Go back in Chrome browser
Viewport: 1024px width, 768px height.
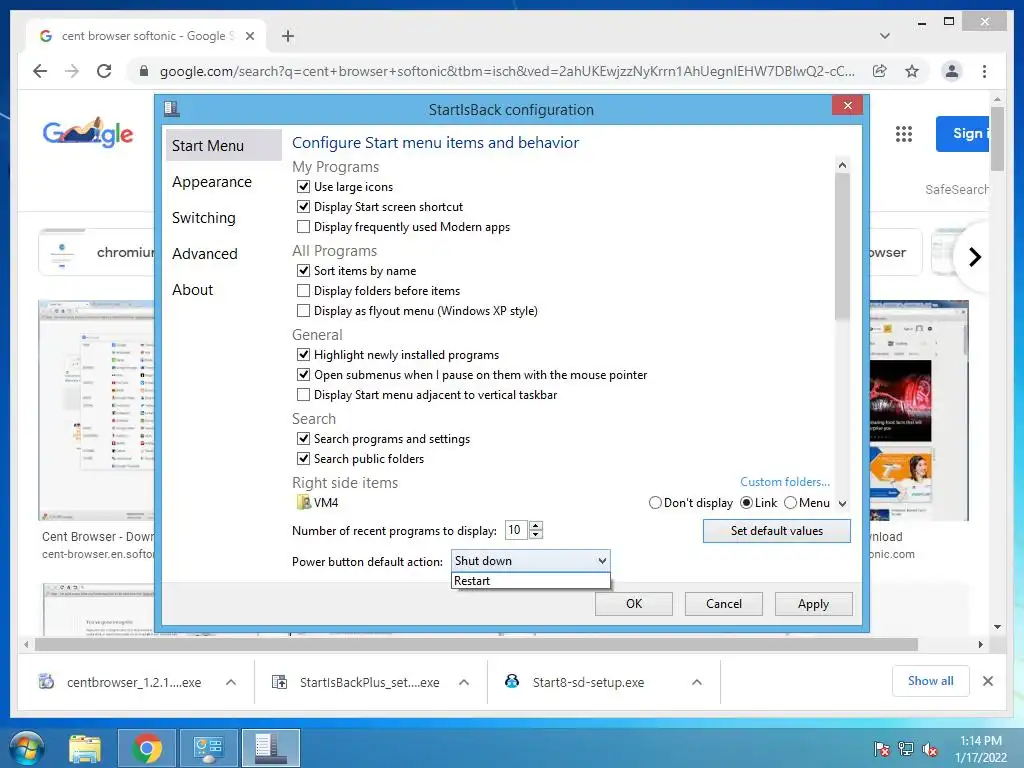click(x=40, y=71)
